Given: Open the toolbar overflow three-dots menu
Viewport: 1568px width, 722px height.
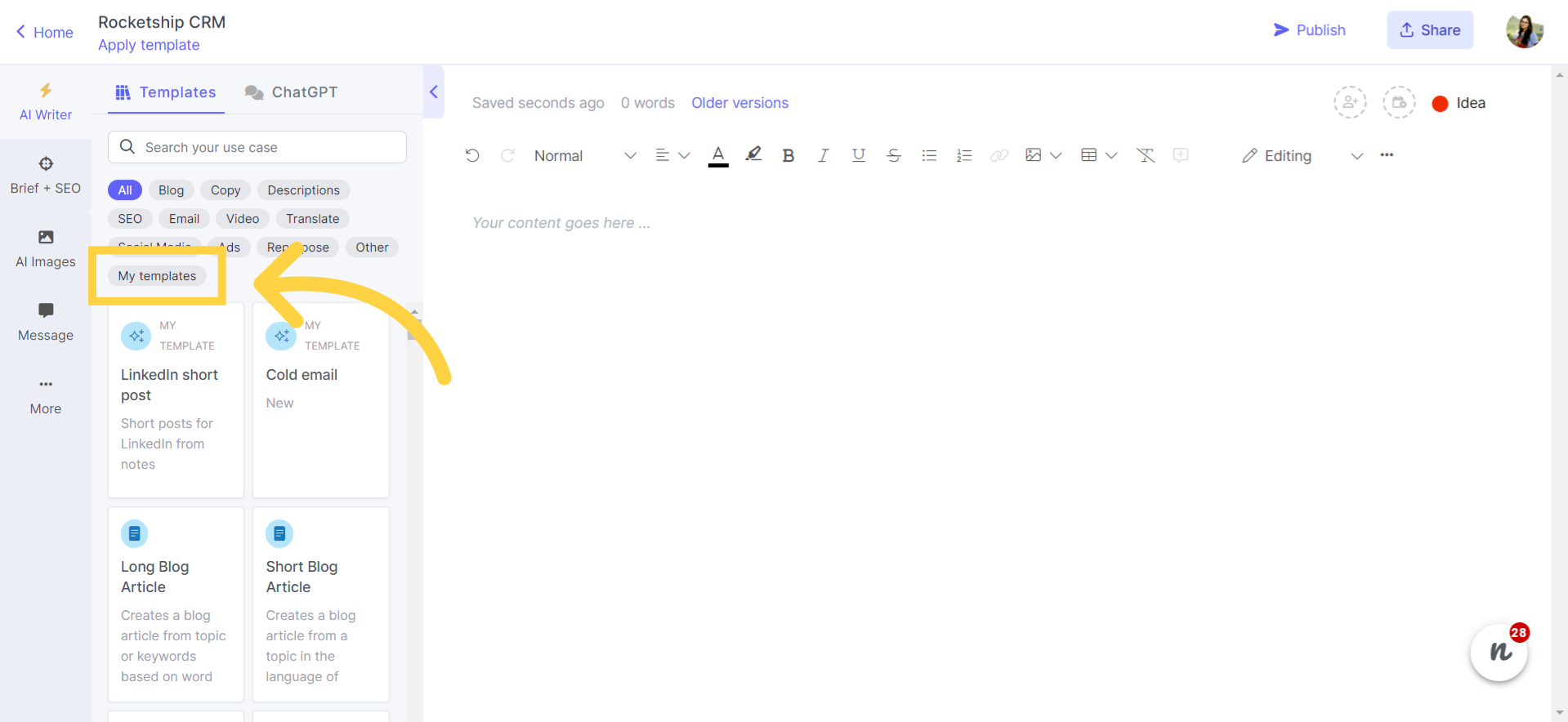Looking at the screenshot, I should [1387, 155].
